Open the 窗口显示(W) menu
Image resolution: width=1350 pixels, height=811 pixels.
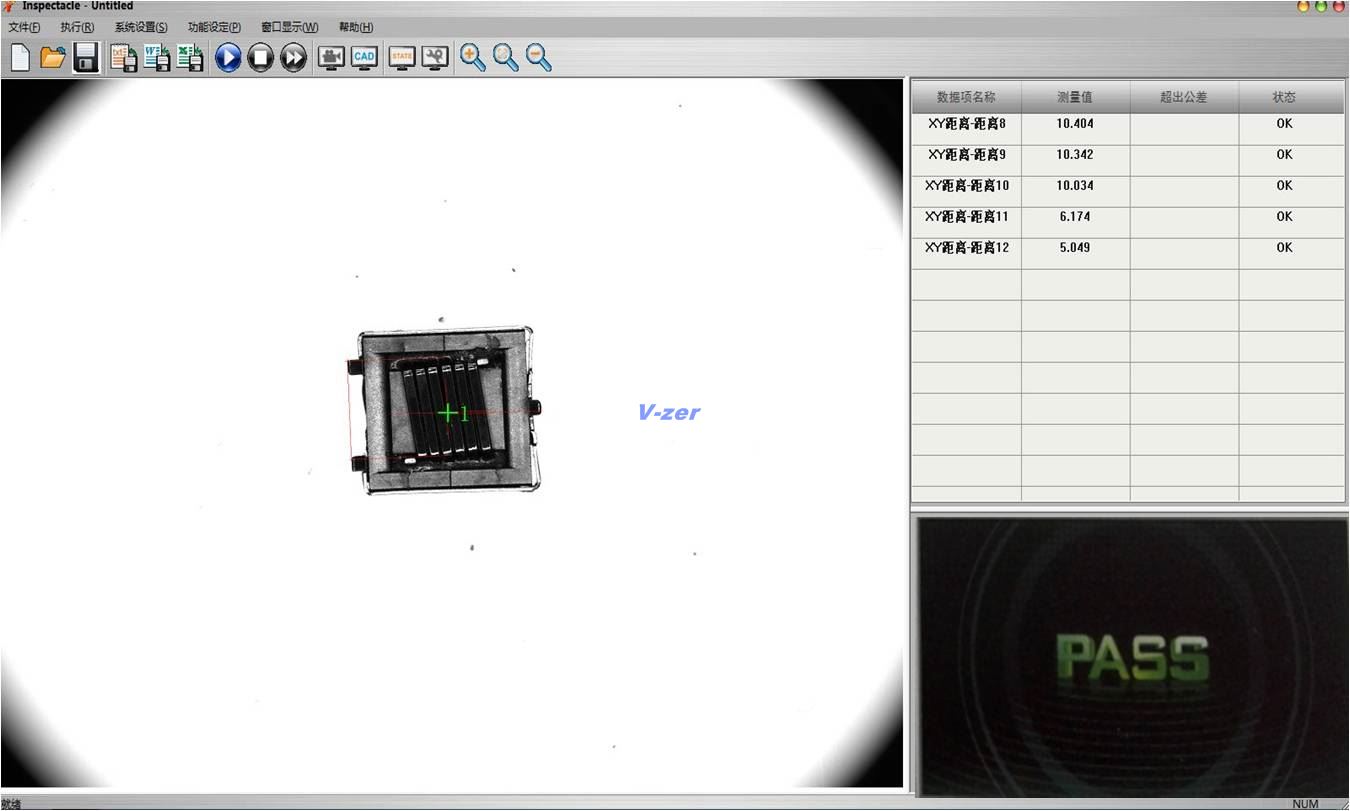tap(289, 27)
